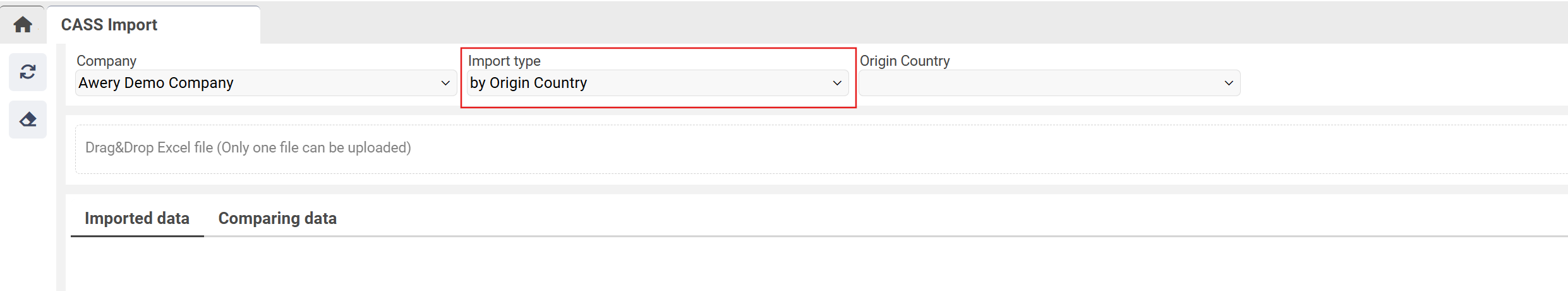The image size is (1568, 291).
Task: Click the Import type field label
Action: (504, 61)
